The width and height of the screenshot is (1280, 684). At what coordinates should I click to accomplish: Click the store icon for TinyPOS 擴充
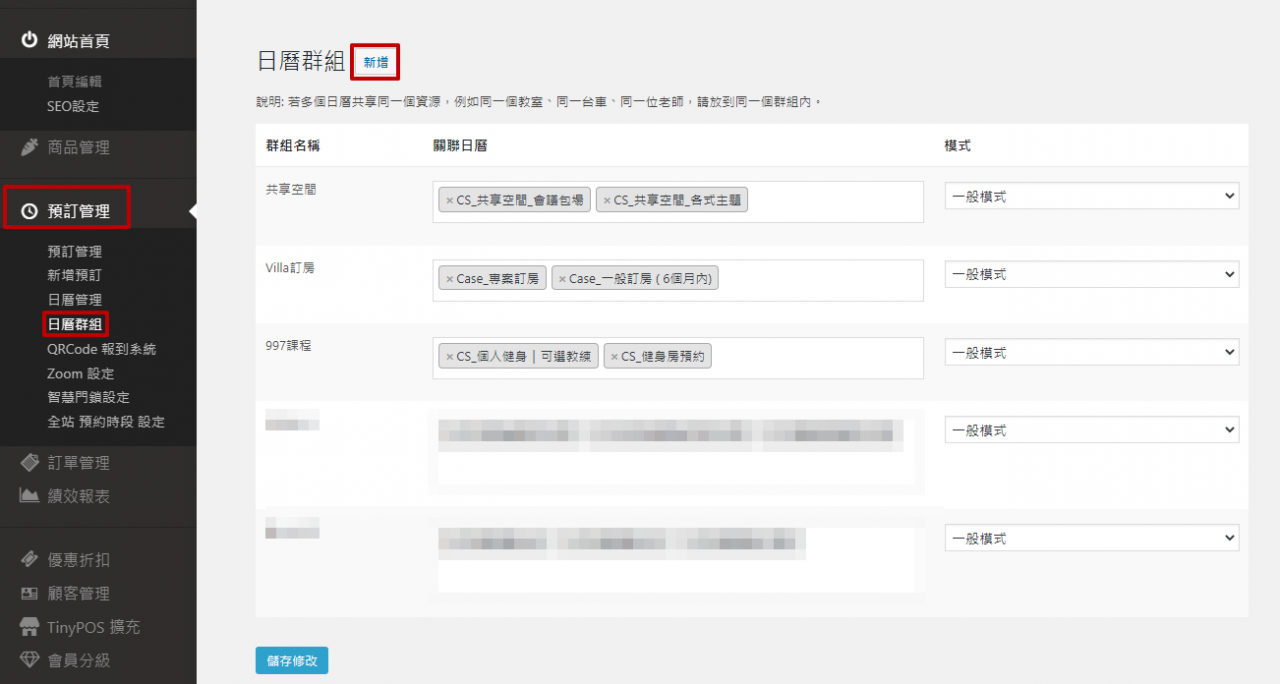(29, 627)
